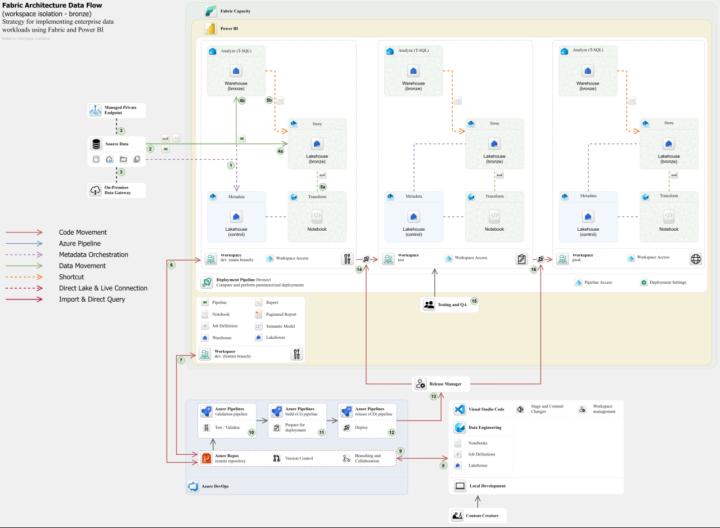Click the Source Data database icon
Screen dimensions: 720x528
pyautogui.click(x=96, y=145)
